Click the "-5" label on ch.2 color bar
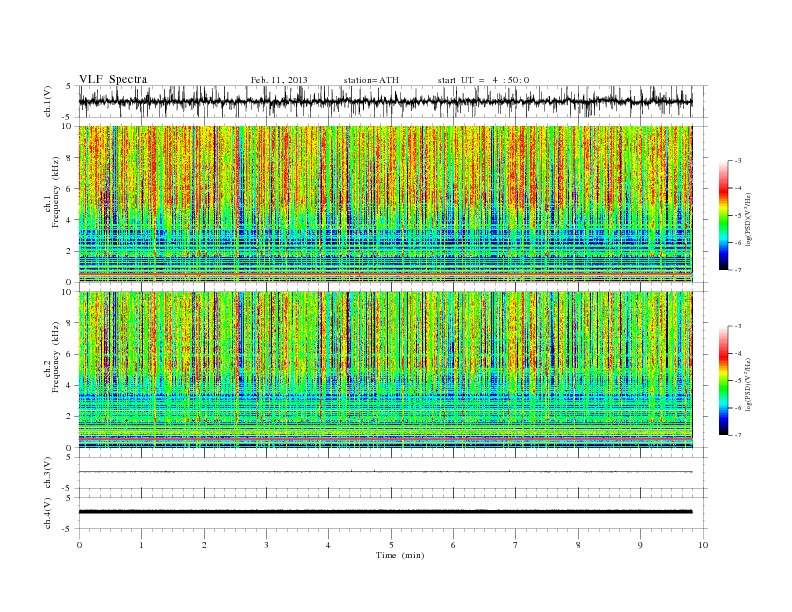Viewport: 792px width, 612px height. click(x=738, y=381)
